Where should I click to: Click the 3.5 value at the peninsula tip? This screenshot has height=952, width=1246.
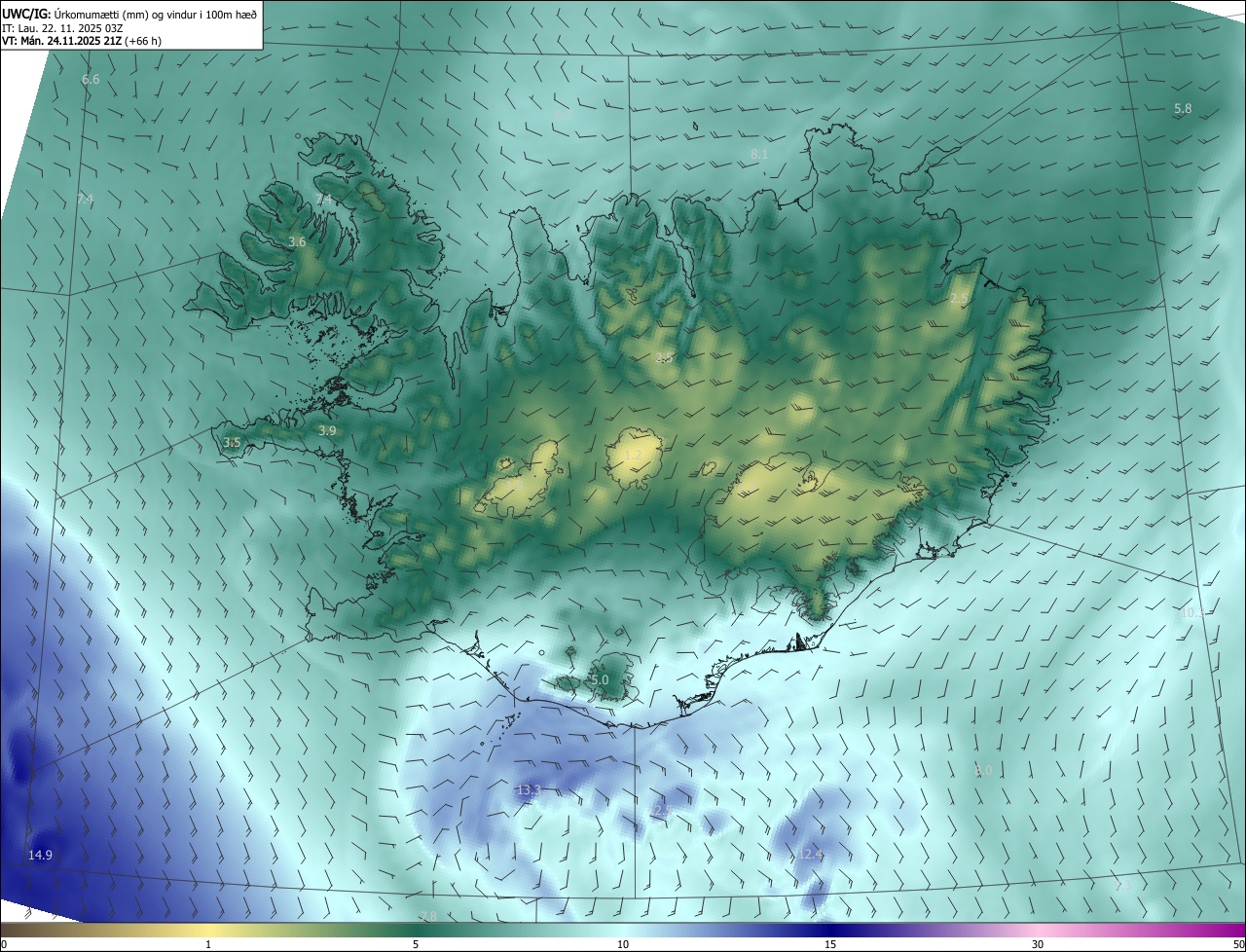[232, 442]
